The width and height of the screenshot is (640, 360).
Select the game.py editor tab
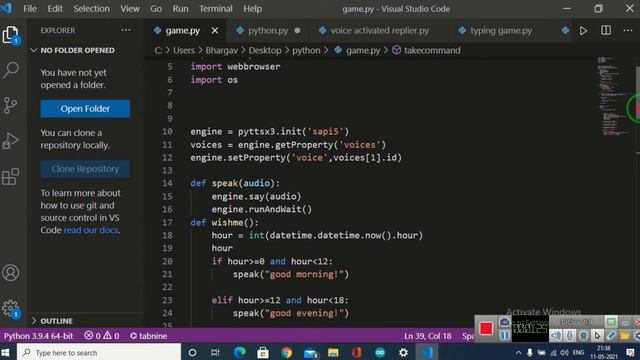(182, 31)
